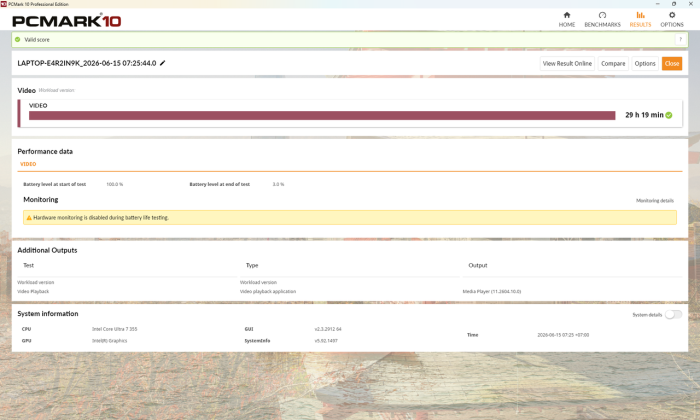700x420 pixels.
Task: Minimize the PCMark 10 window
Action: click(x=657, y=4)
